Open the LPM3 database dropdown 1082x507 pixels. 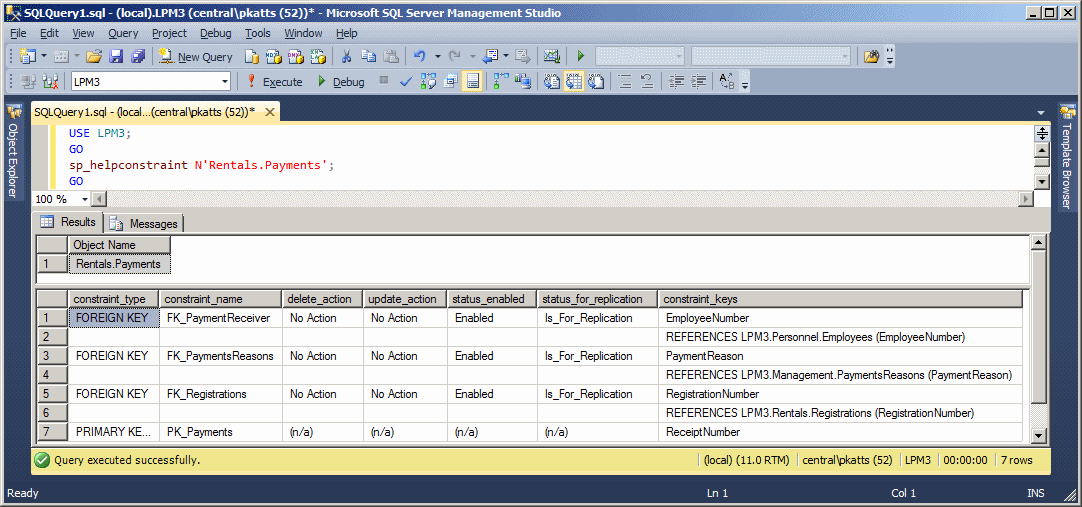click(x=224, y=82)
